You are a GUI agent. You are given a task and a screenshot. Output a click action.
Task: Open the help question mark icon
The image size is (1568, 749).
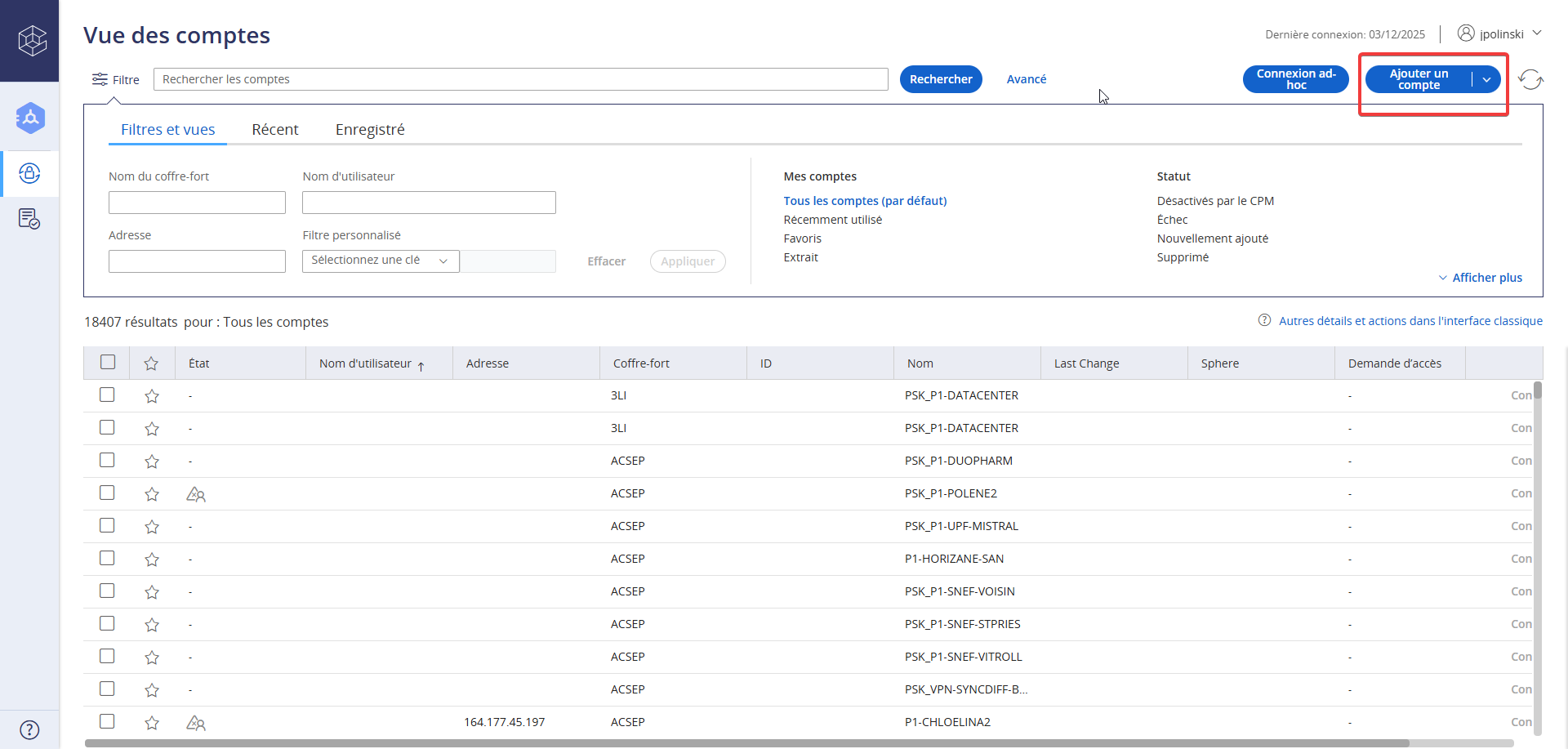tap(29, 729)
